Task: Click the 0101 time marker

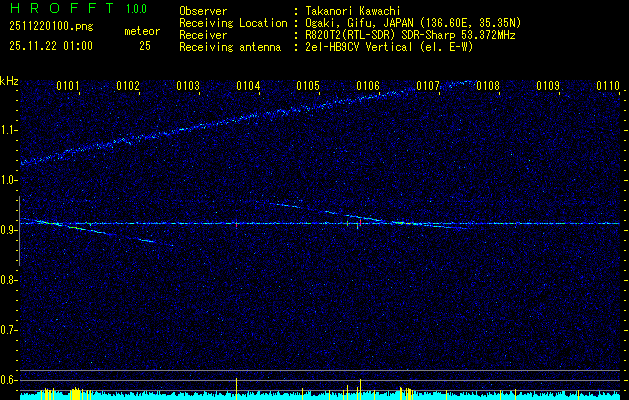Action: [x=68, y=87]
